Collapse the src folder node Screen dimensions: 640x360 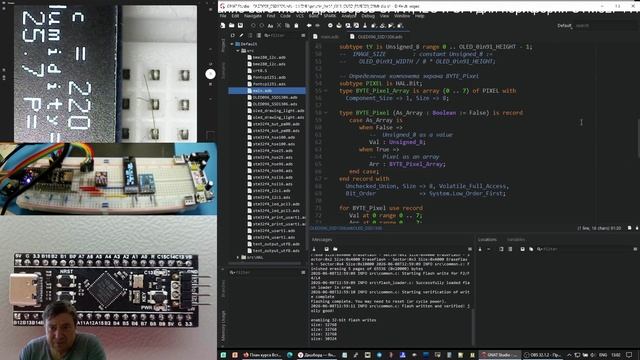click(x=238, y=51)
